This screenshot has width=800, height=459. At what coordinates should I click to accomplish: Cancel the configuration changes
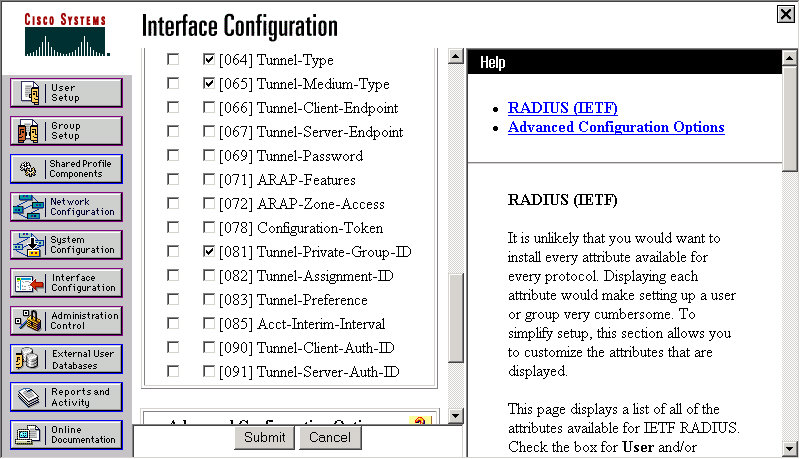click(x=330, y=438)
